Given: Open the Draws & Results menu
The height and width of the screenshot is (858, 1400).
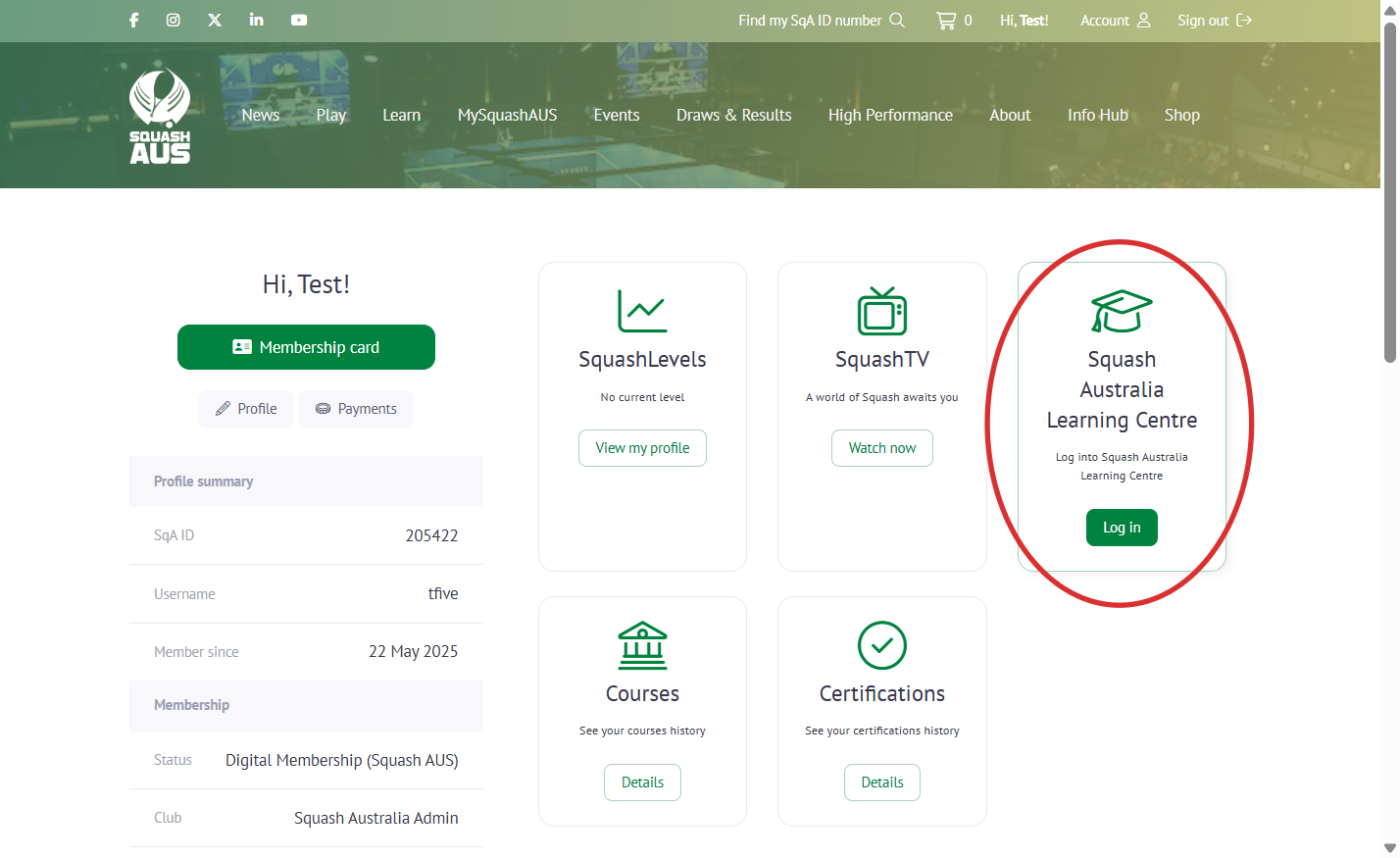Looking at the screenshot, I should coord(734,115).
